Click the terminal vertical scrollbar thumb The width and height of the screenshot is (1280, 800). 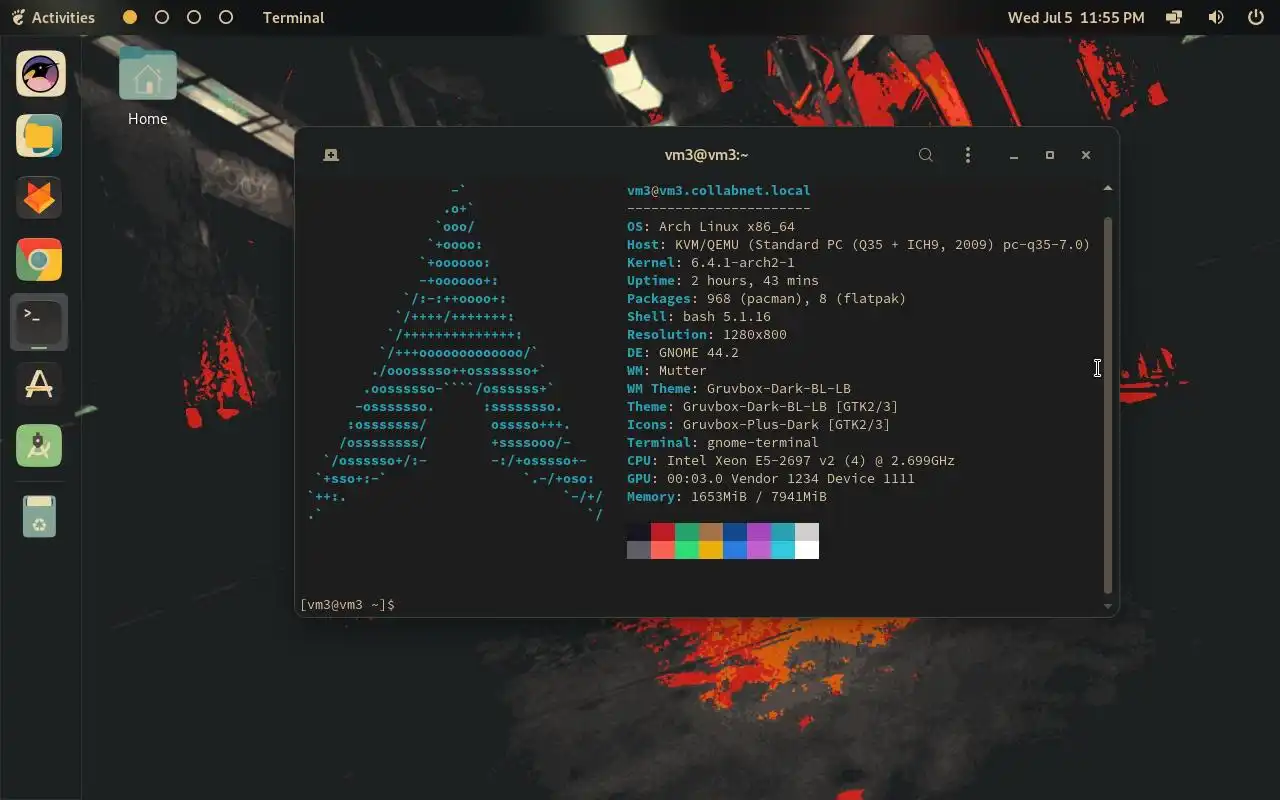point(1107,405)
